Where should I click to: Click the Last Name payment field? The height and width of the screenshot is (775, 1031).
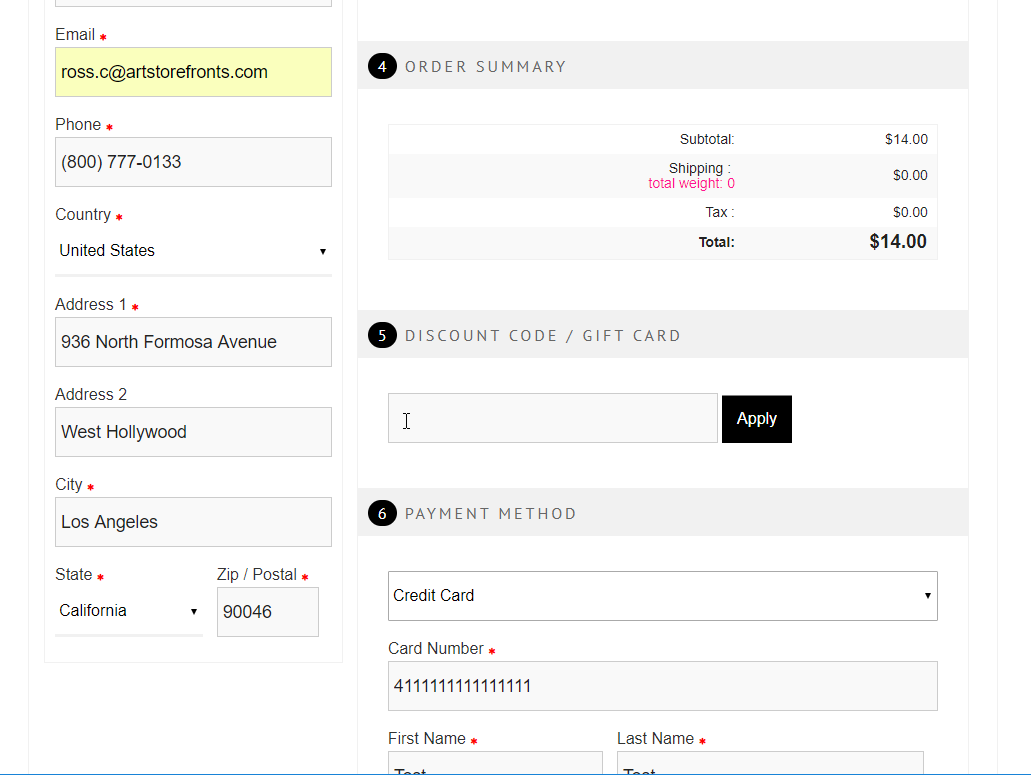point(769,765)
